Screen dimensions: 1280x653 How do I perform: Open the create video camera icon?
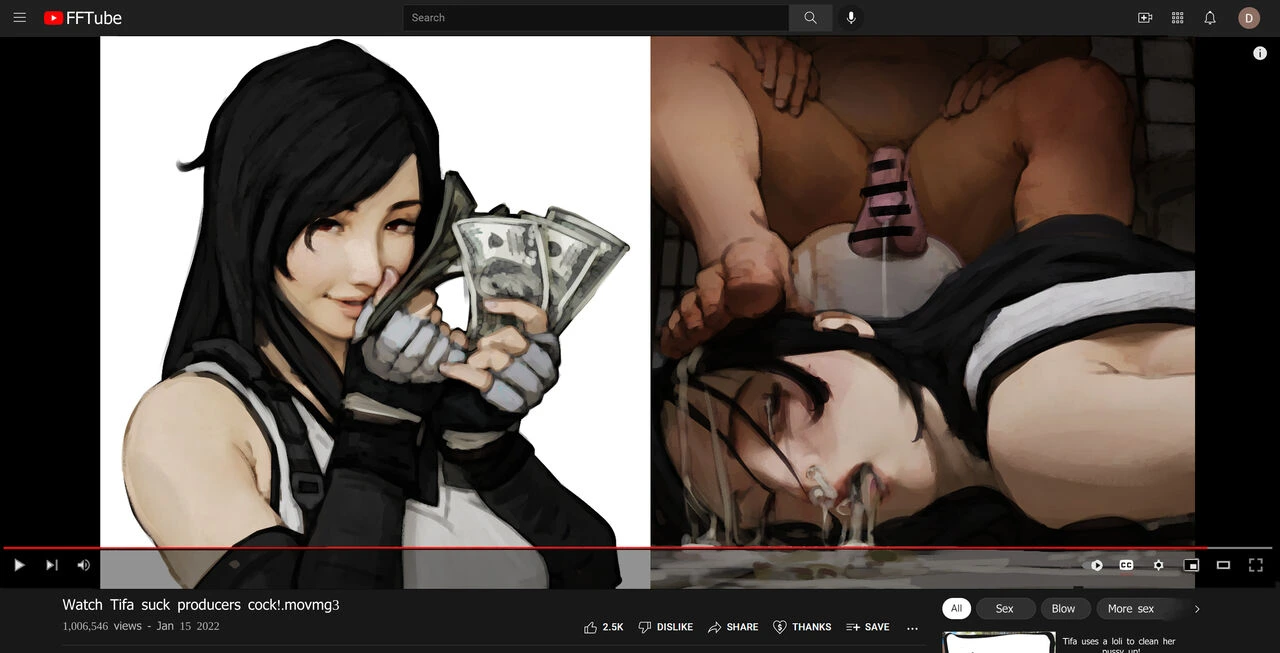point(1145,18)
